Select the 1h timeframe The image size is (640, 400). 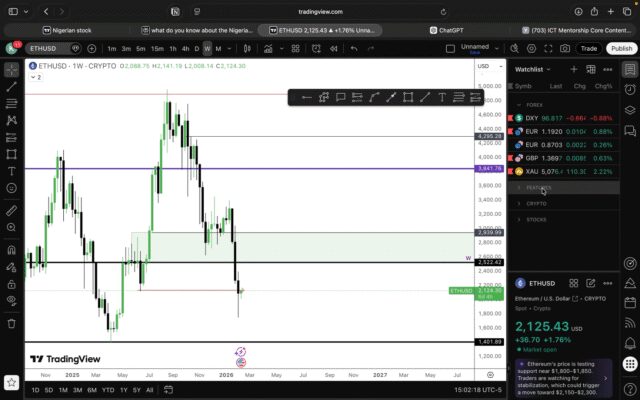172,48
